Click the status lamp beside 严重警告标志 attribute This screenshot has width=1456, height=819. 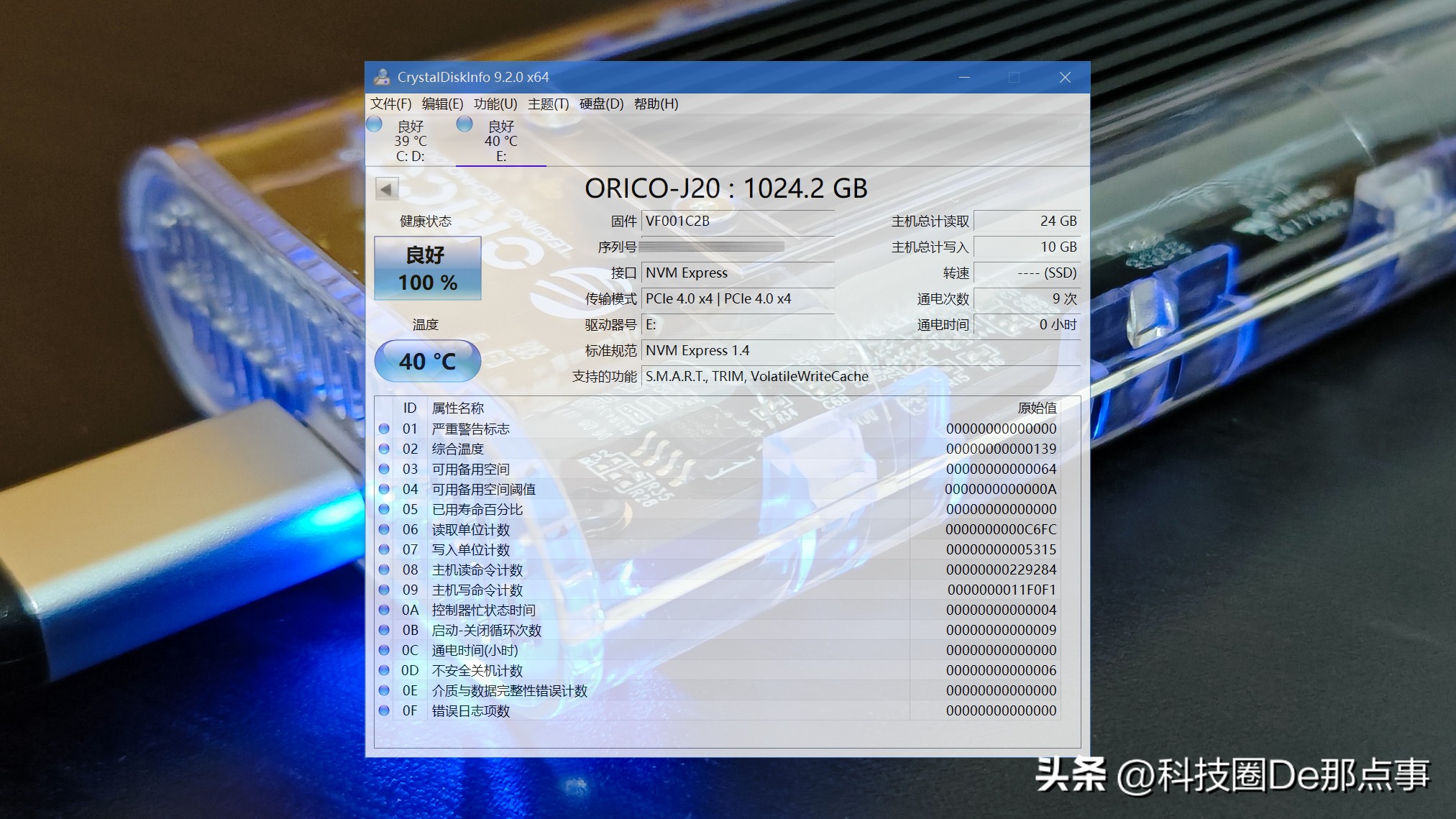pos(385,428)
